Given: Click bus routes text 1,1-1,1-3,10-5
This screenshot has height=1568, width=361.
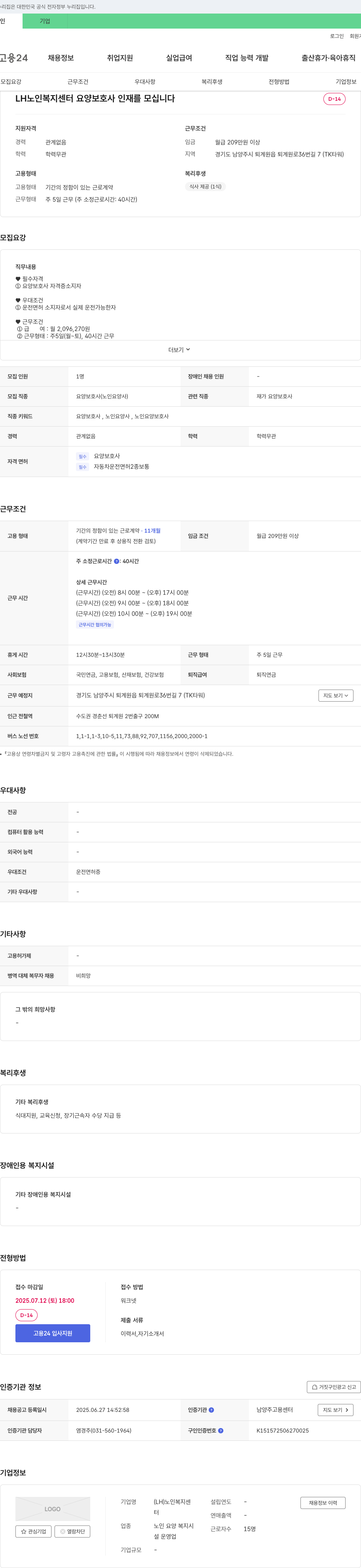Looking at the screenshot, I should point(141,736).
